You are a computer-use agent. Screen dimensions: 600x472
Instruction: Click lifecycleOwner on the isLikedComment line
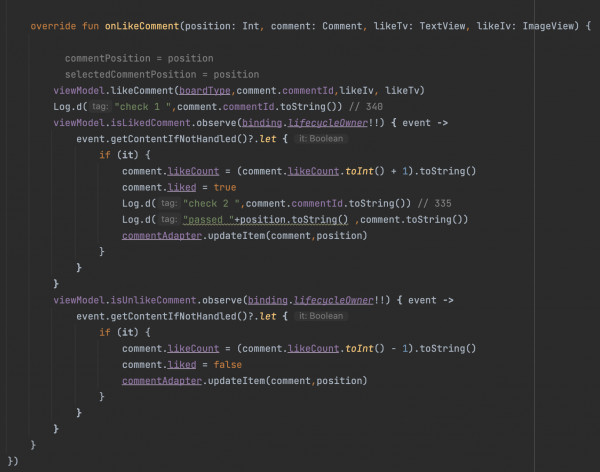(x=328, y=123)
